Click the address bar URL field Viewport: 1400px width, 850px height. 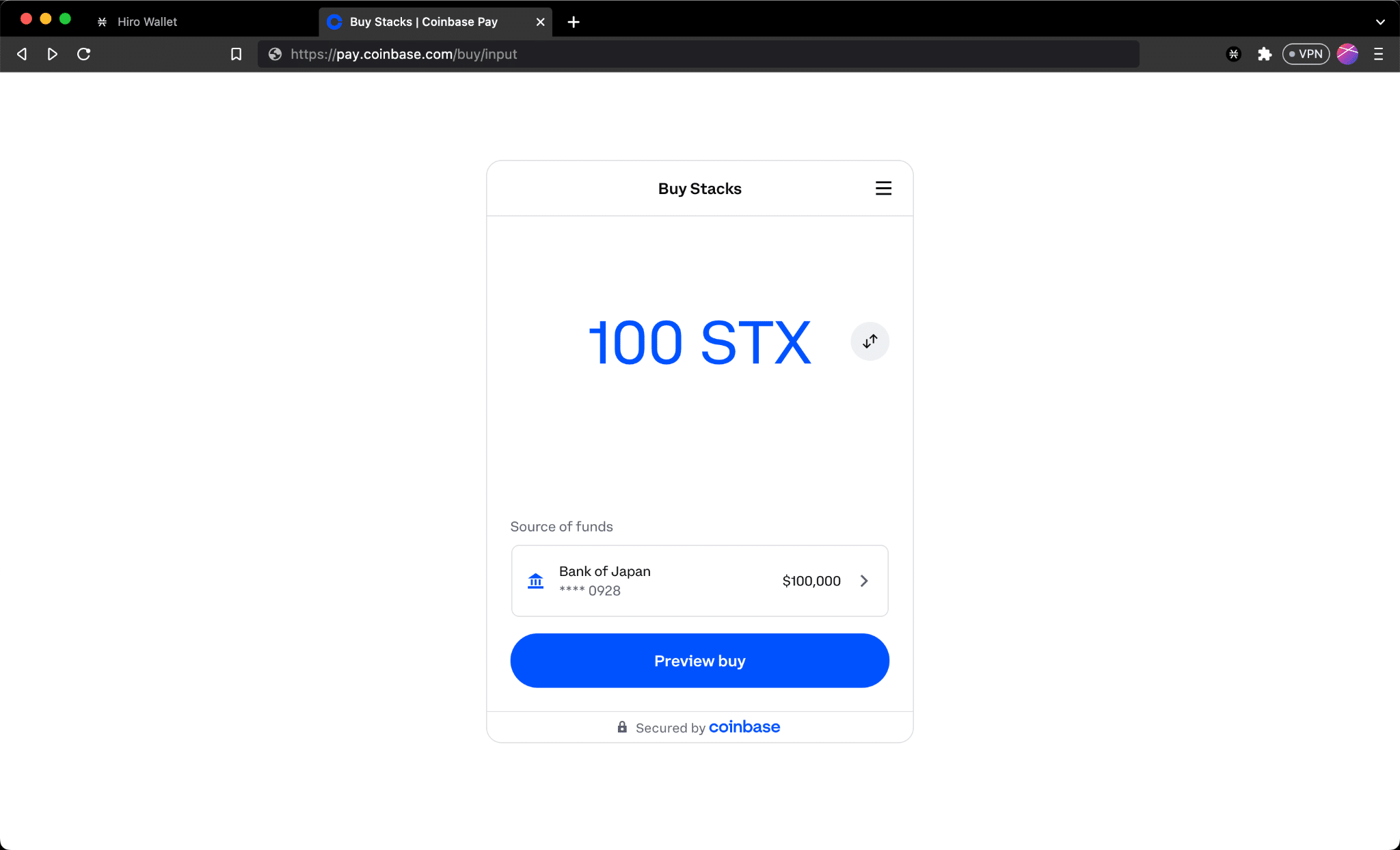[479, 54]
